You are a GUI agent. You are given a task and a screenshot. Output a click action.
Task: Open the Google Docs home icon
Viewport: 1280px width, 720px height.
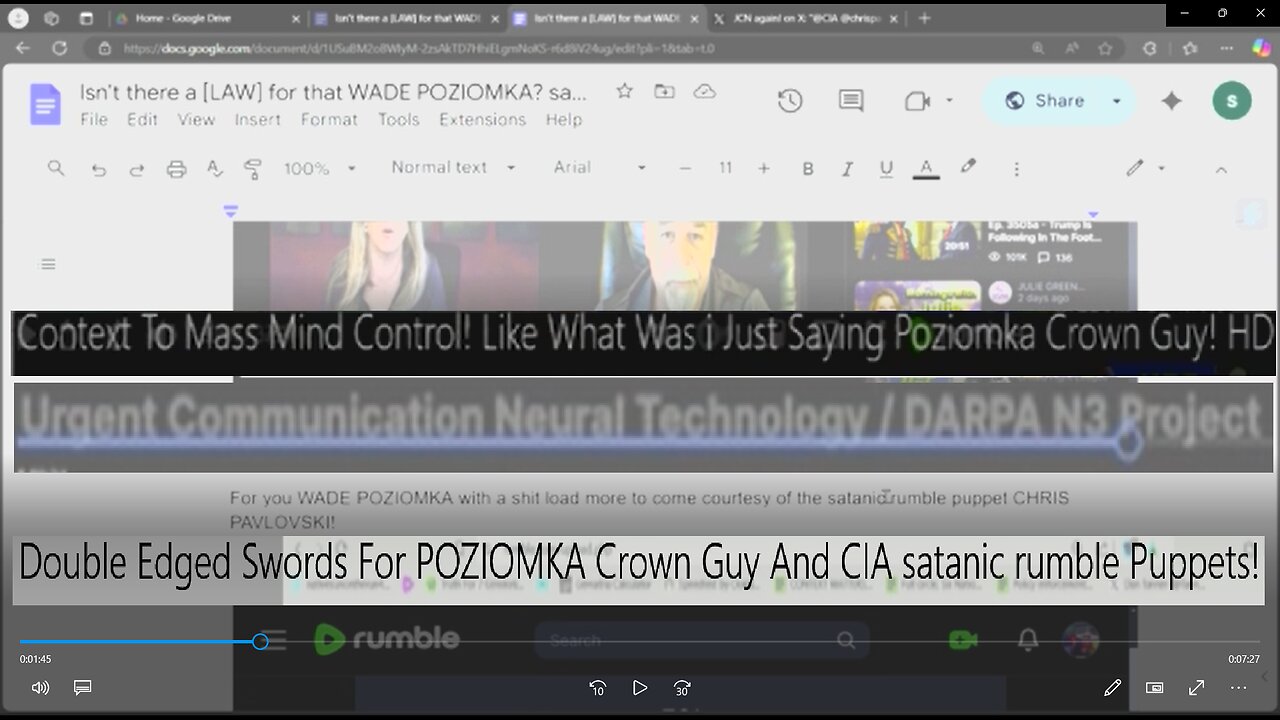click(45, 103)
